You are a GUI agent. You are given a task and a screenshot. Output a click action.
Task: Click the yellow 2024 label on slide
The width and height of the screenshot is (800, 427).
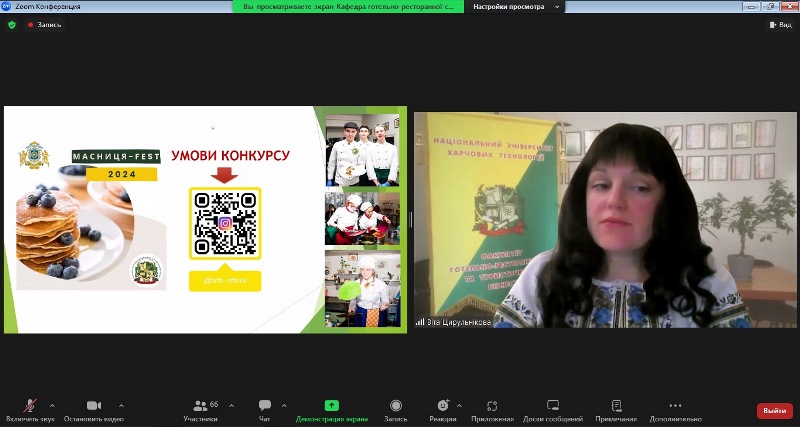click(x=121, y=174)
